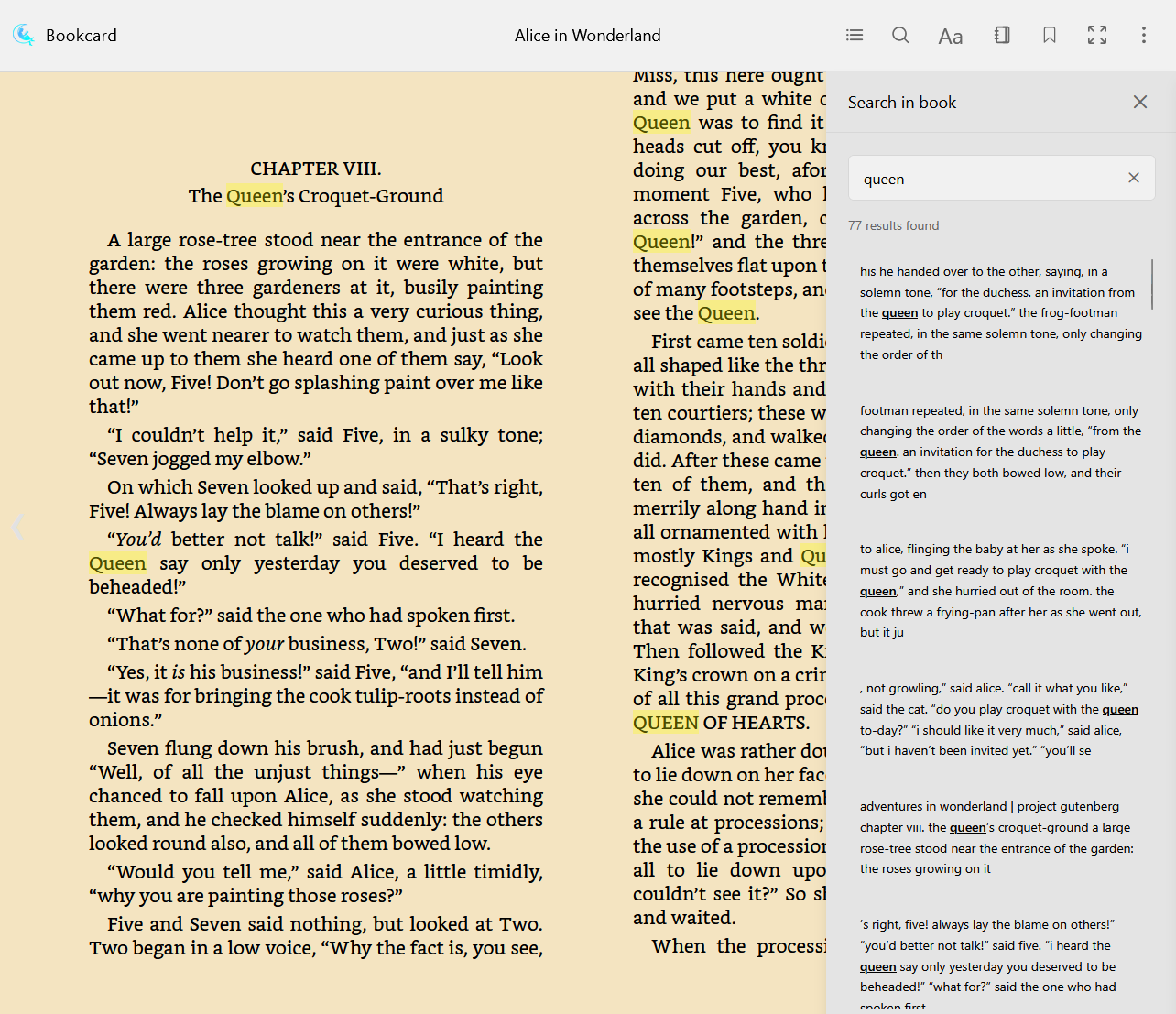This screenshot has height=1014, width=1176.
Task: Jump to result 'queen's croquet-ground a large rose-tree'
Action: pos(1000,837)
